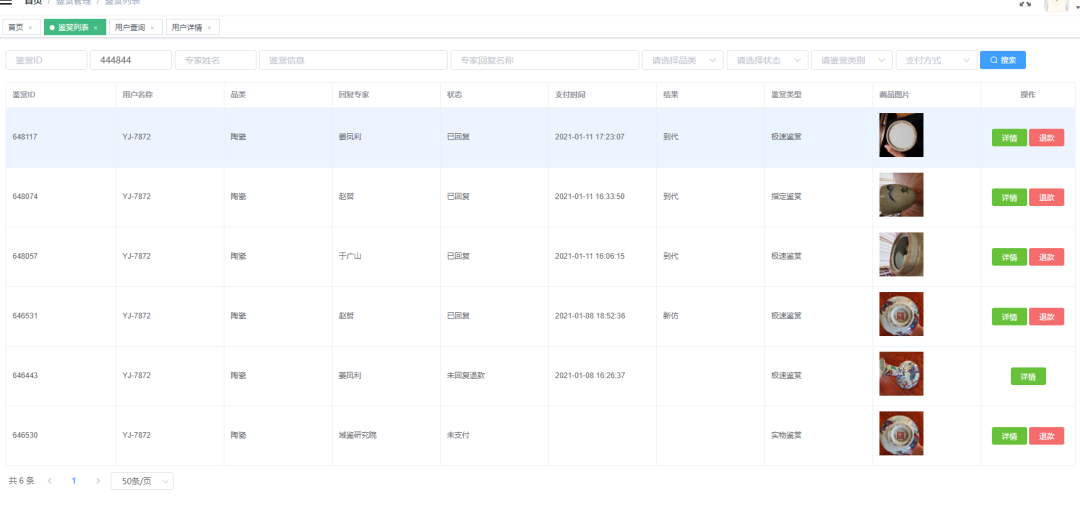Click into the 鉴赏信息 input field
Image resolution: width=1080 pixels, height=510 pixels.
353,60
